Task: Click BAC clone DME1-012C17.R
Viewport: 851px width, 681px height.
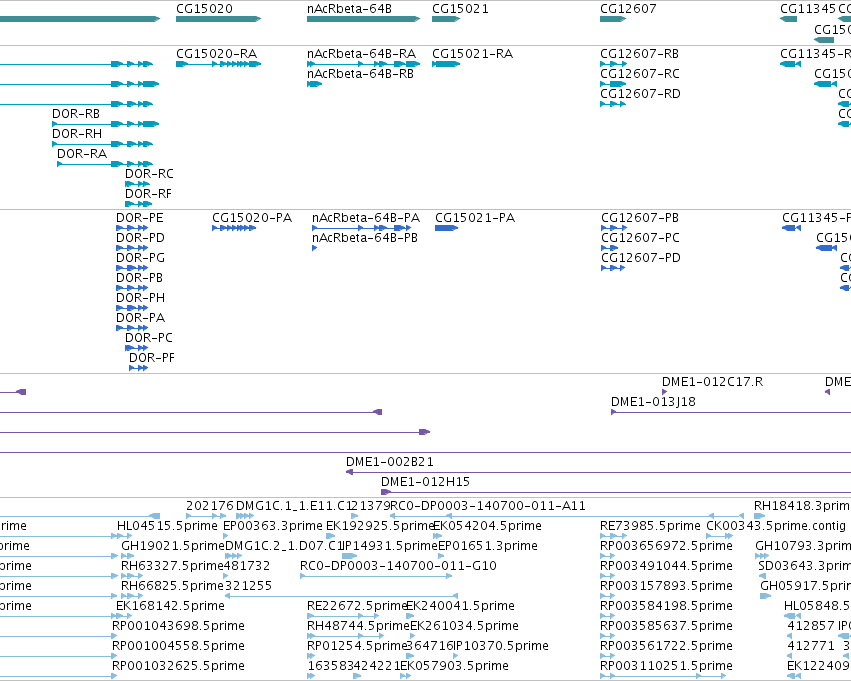Action: [664, 392]
